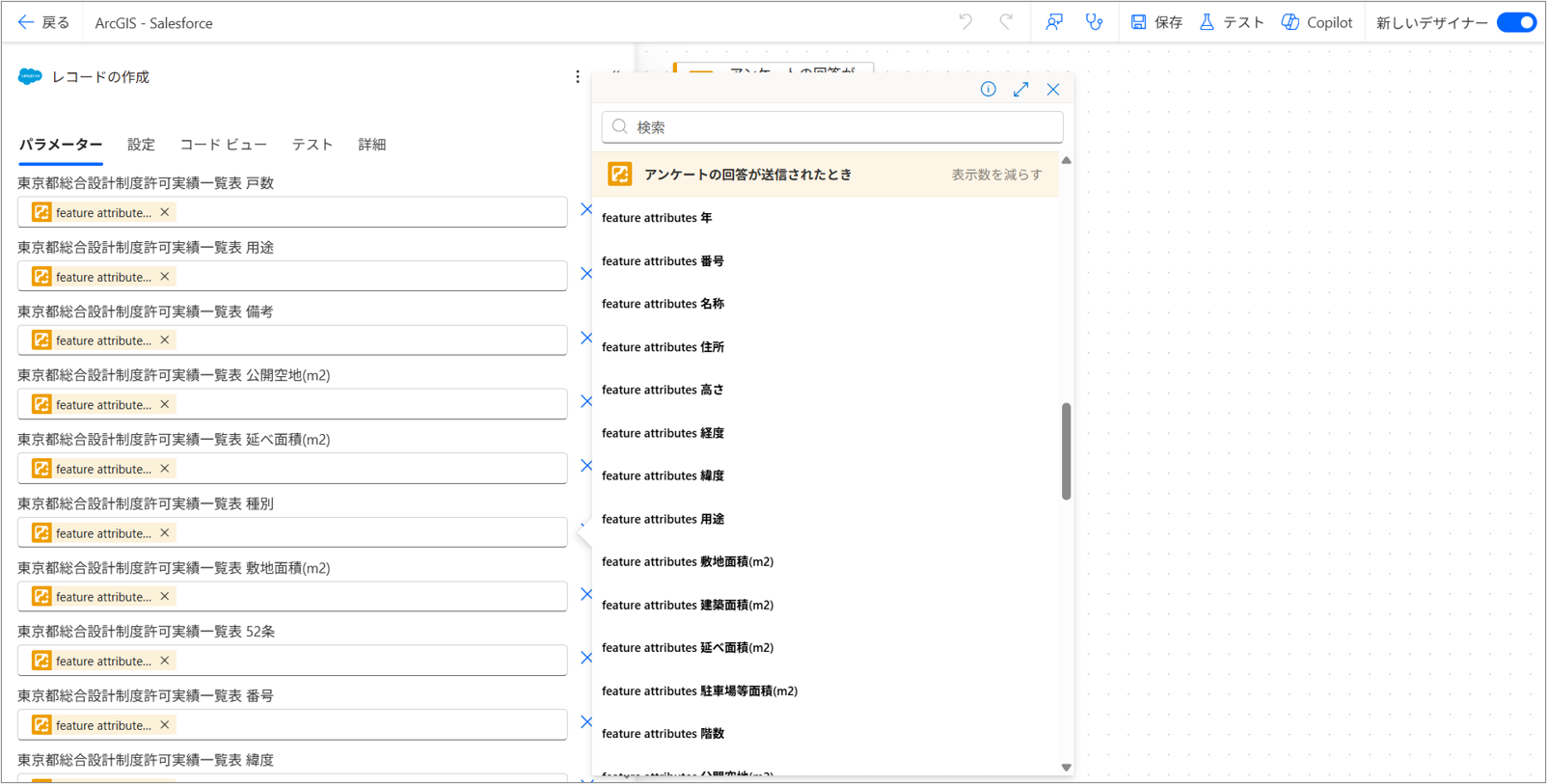Screen dimensions: 1547x784
Task: Open the 詳細 tab
Action: pos(372,145)
